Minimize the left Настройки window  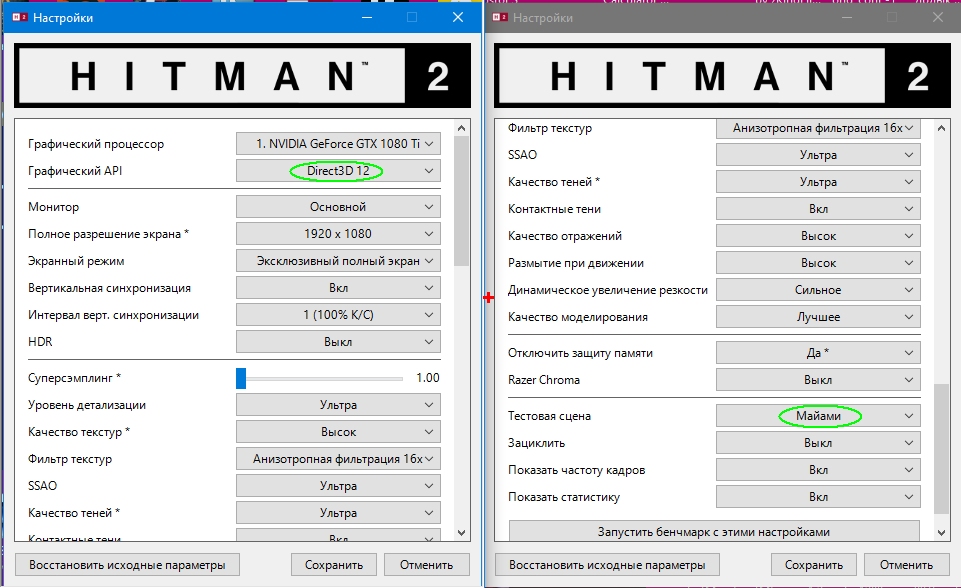[367, 17]
